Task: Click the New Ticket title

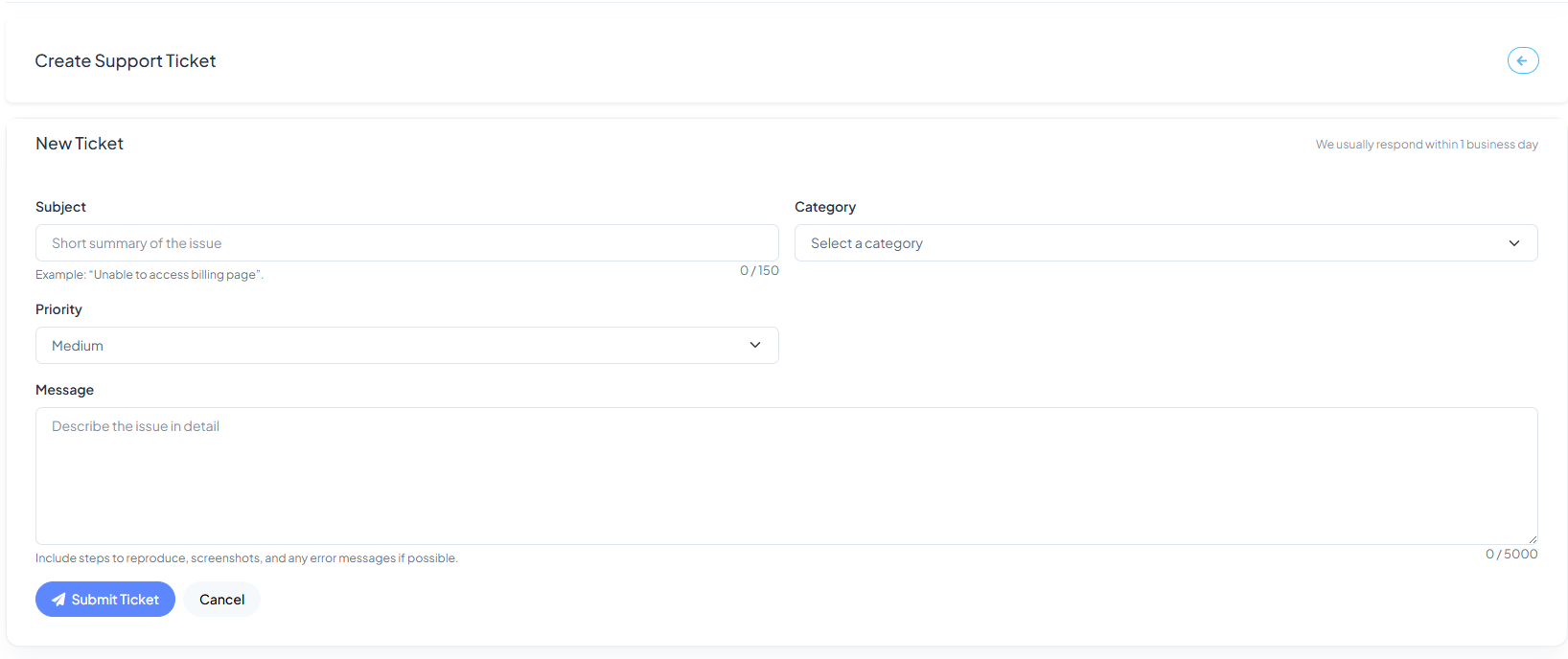Action: coord(80,143)
